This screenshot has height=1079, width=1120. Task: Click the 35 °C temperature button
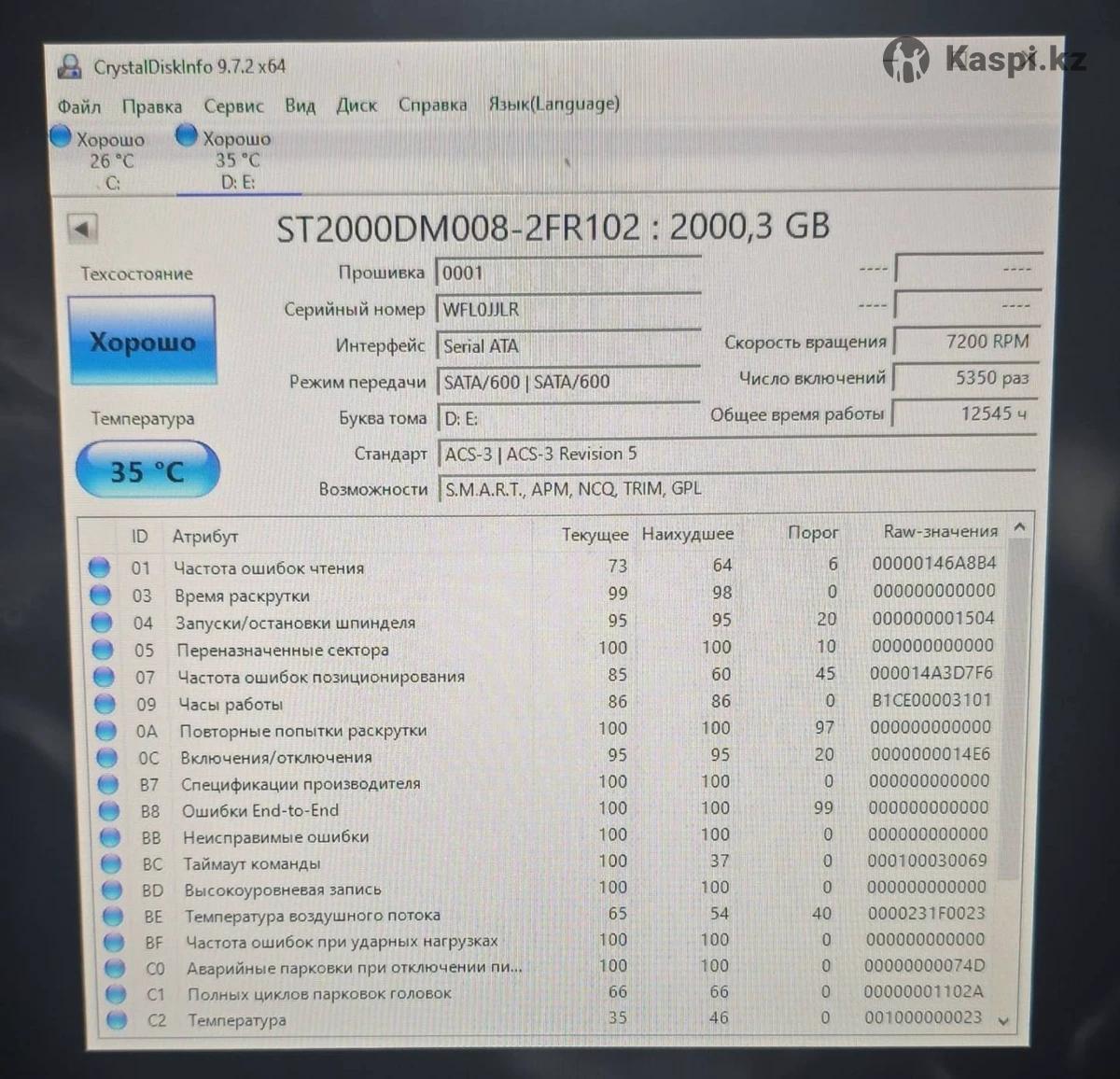pos(147,471)
